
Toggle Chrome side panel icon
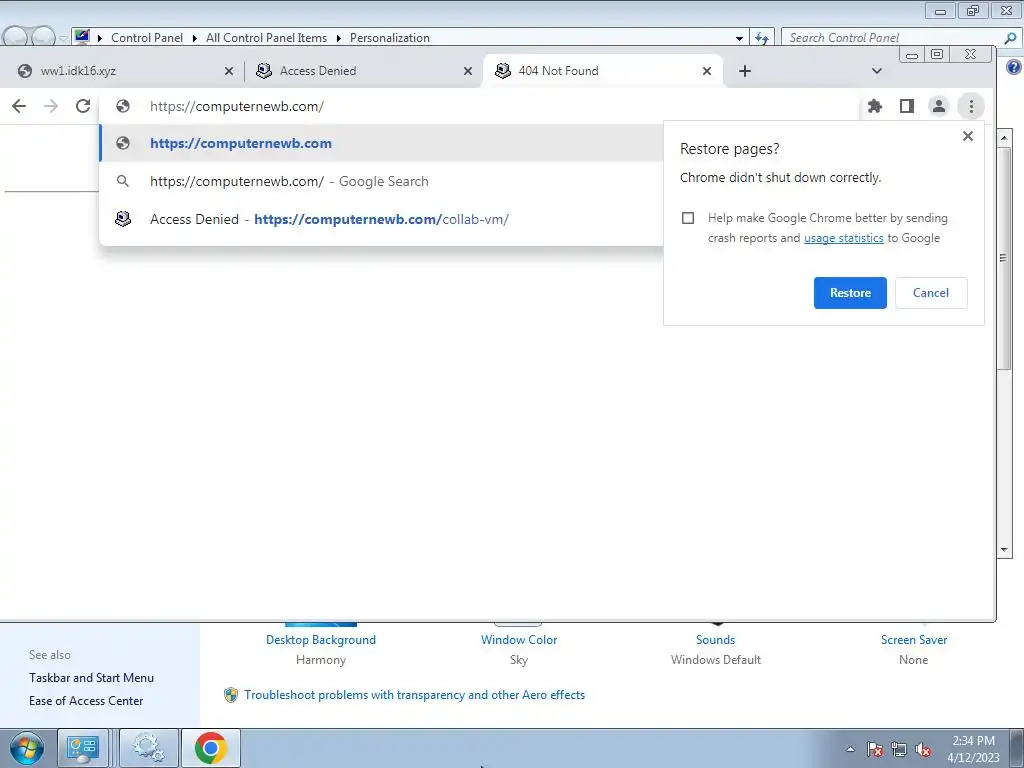(x=906, y=106)
